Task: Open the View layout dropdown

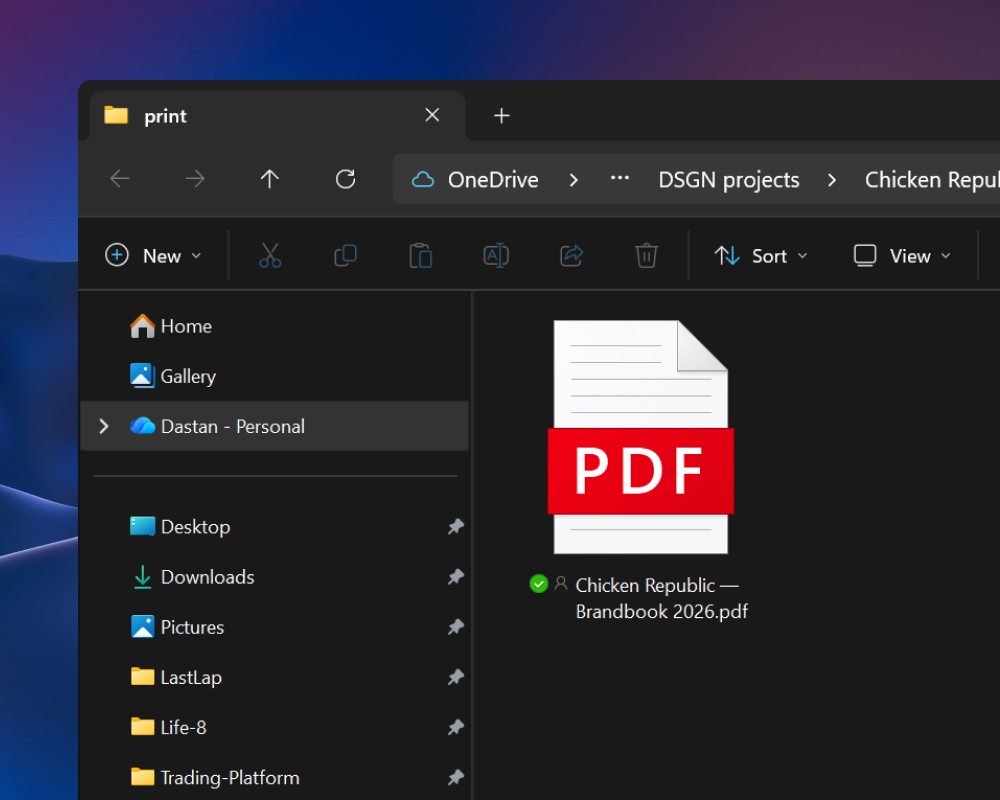Action: (902, 256)
